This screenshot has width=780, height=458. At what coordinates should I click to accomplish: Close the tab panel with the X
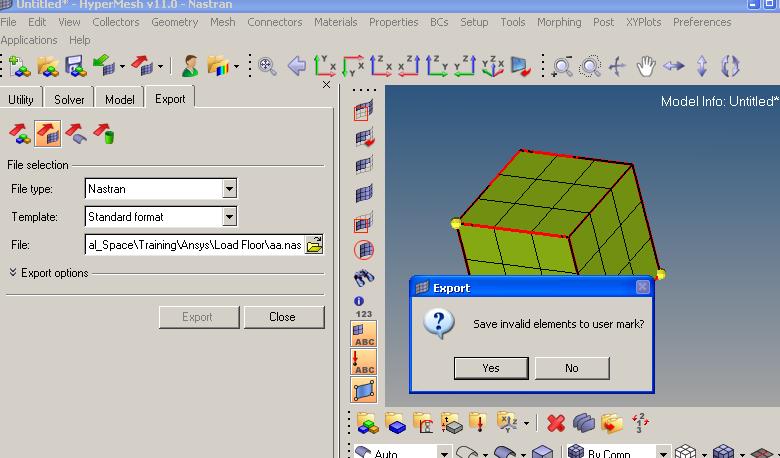coord(326,85)
